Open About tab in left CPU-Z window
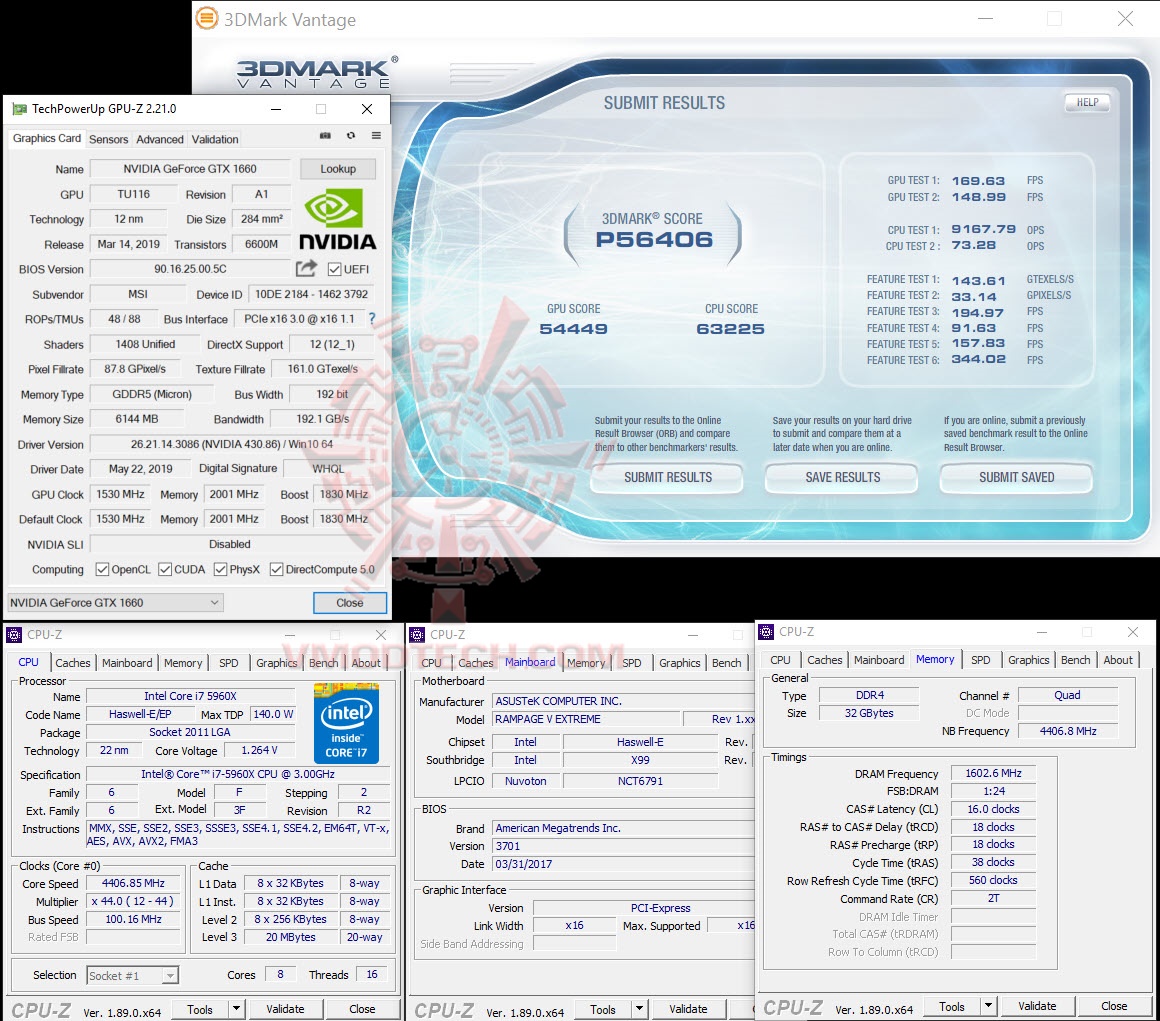Screen dimensions: 1160x1021 tap(366, 663)
